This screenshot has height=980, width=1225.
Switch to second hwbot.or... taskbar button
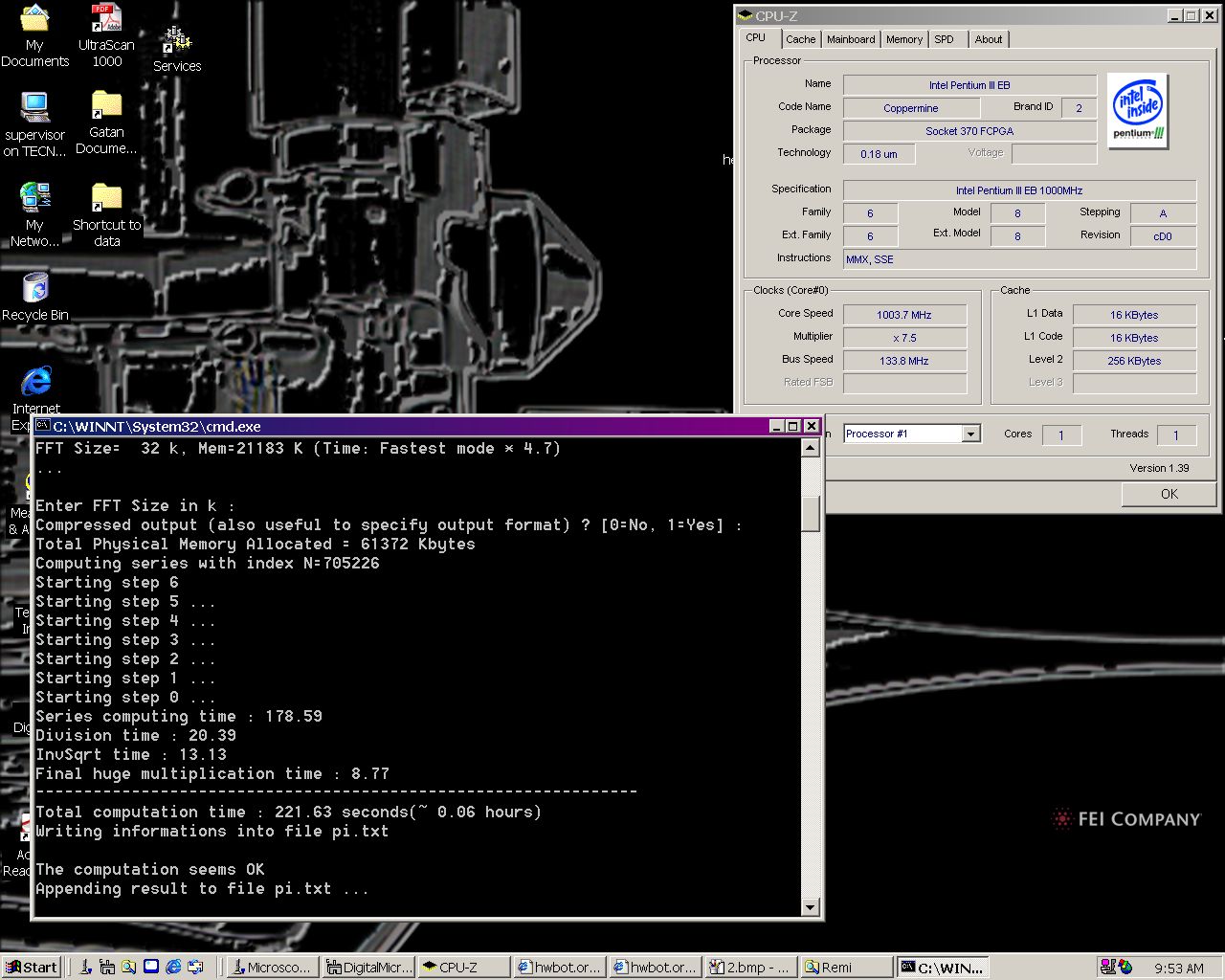click(x=656, y=968)
